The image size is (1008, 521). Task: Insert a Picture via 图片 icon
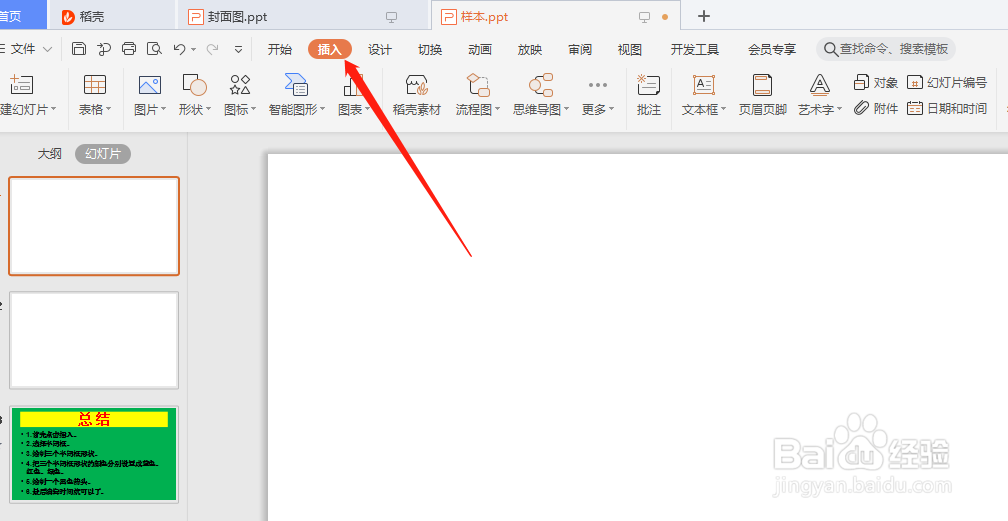pyautogui.click(x=150, y=84)
